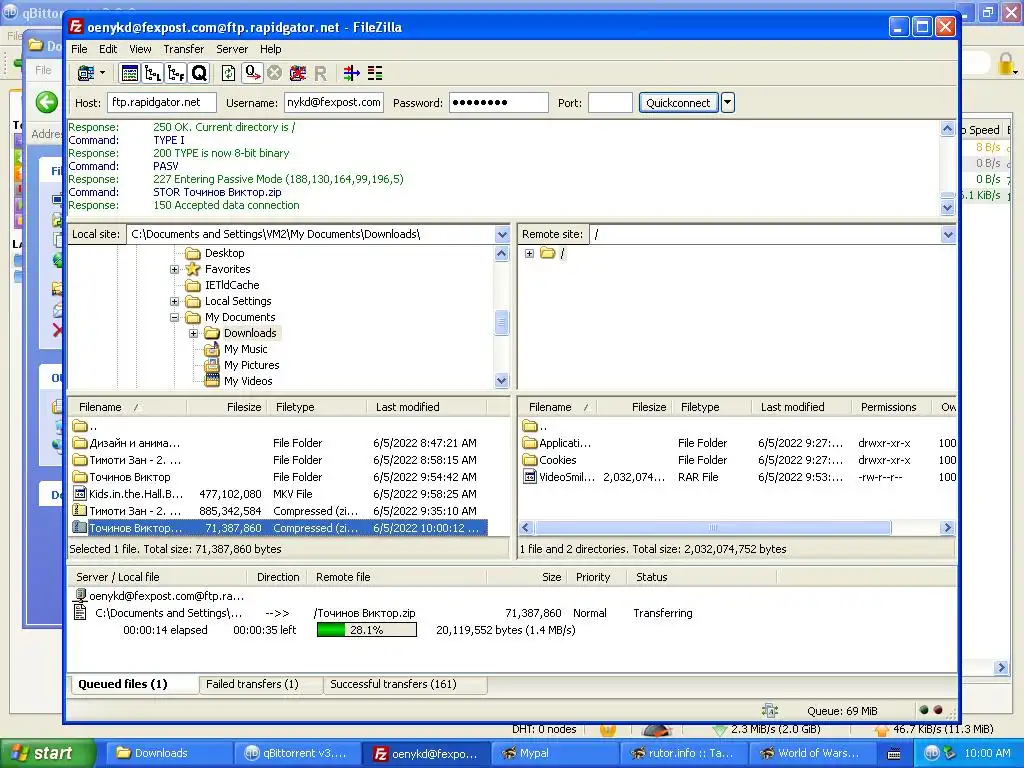The width and height of the screenshot is (1024, 768).
Task: Click the Windows start button
Action: [x=47, y=754]
